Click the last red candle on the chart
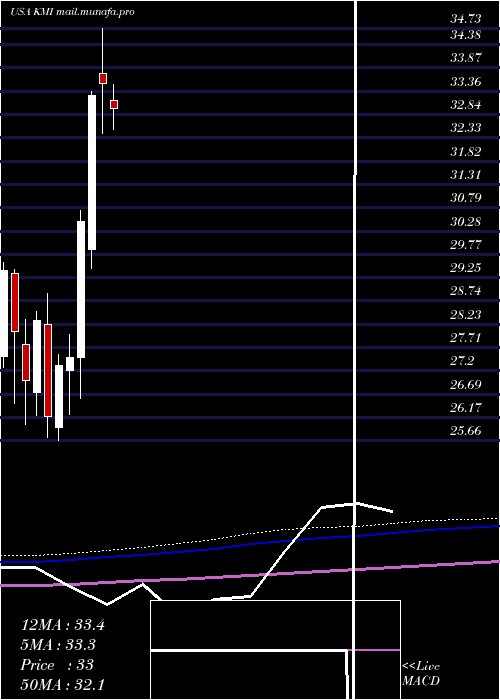This screenshot has width=500, height=700. (114, 104)
